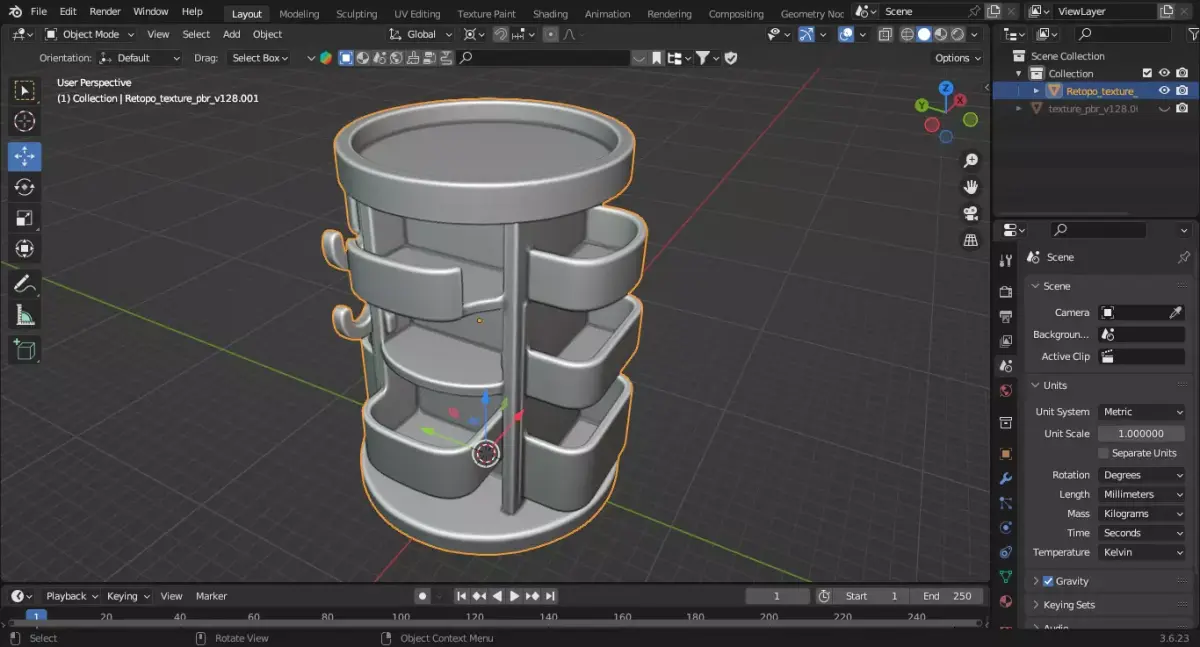Open the World properties tab
Viewport: 1200px width, 647px height.
coord(1006,391)
